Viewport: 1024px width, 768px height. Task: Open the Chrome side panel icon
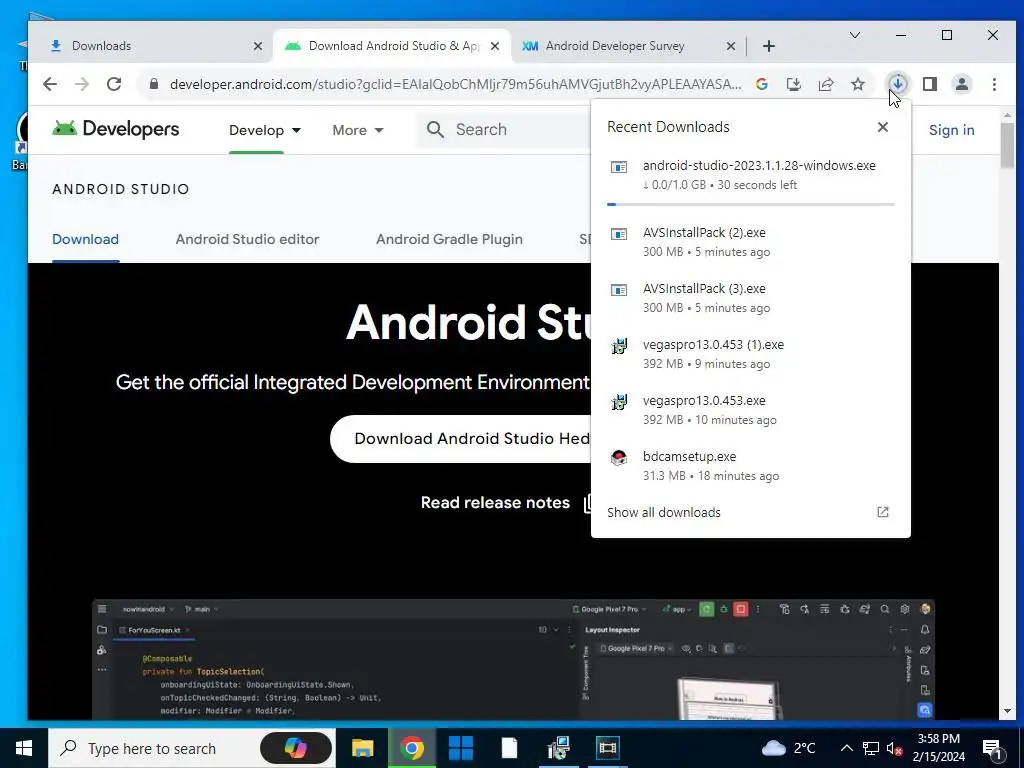click(930, 84)
